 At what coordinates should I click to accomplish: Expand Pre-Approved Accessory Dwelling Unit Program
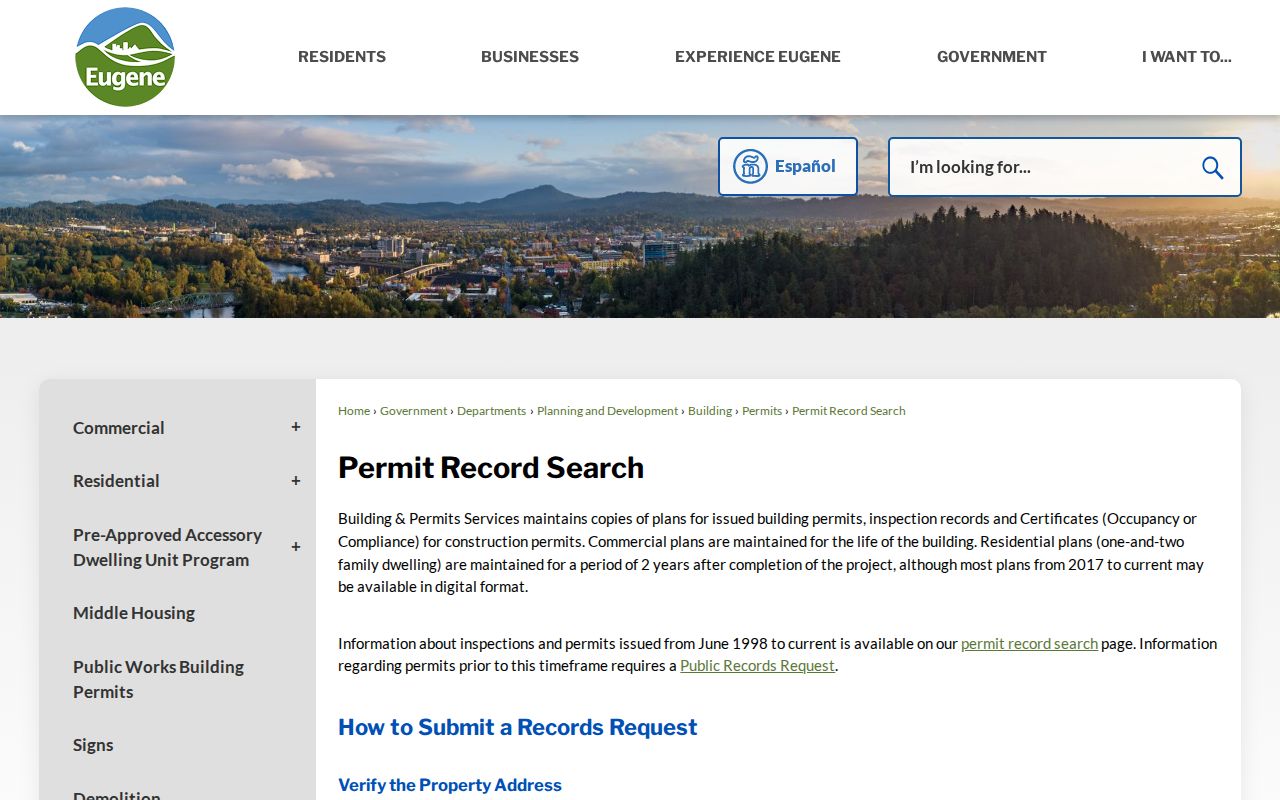tap(296, 547)
